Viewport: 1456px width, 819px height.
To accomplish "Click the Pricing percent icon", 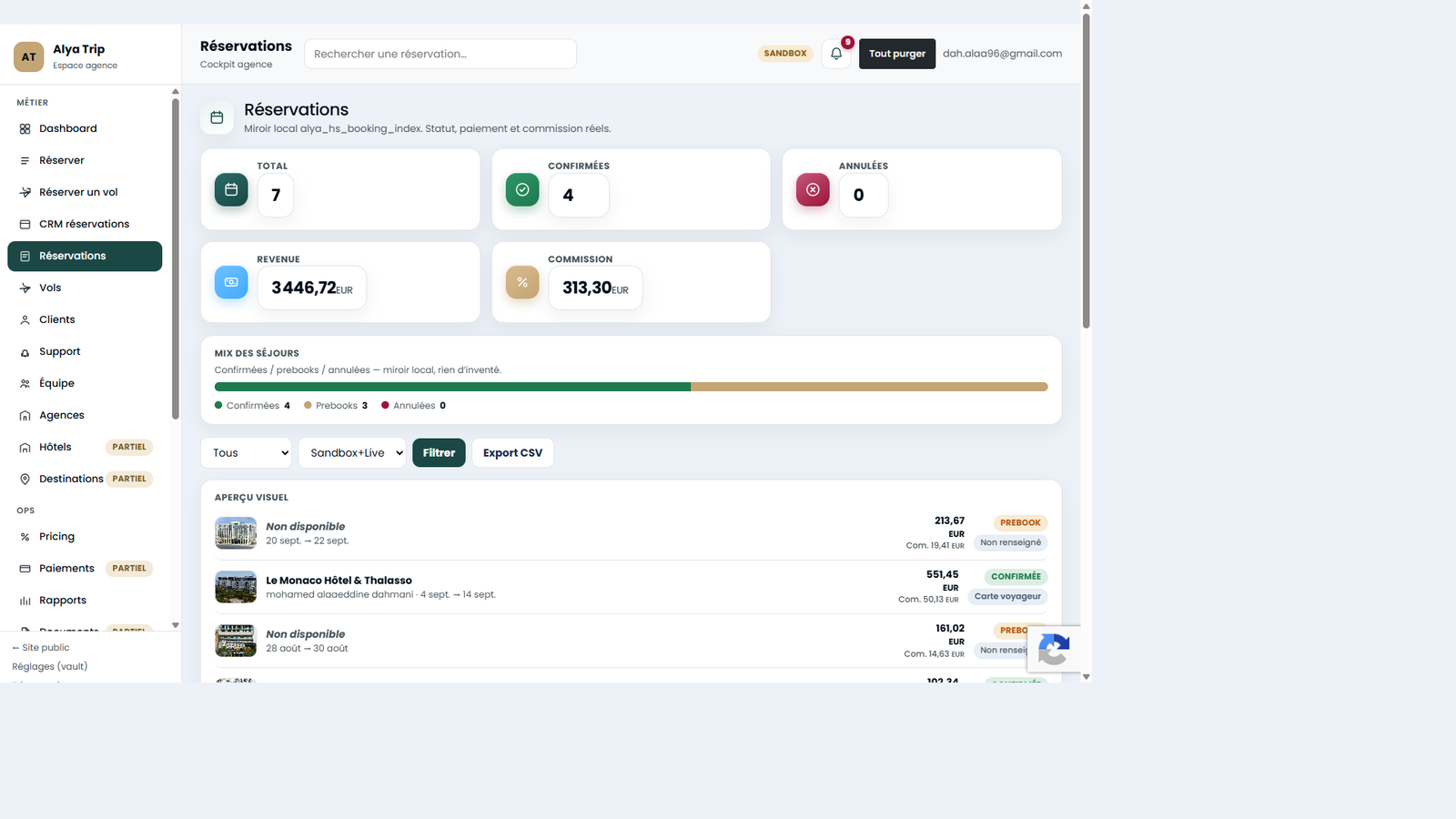I will click(25, 537).
